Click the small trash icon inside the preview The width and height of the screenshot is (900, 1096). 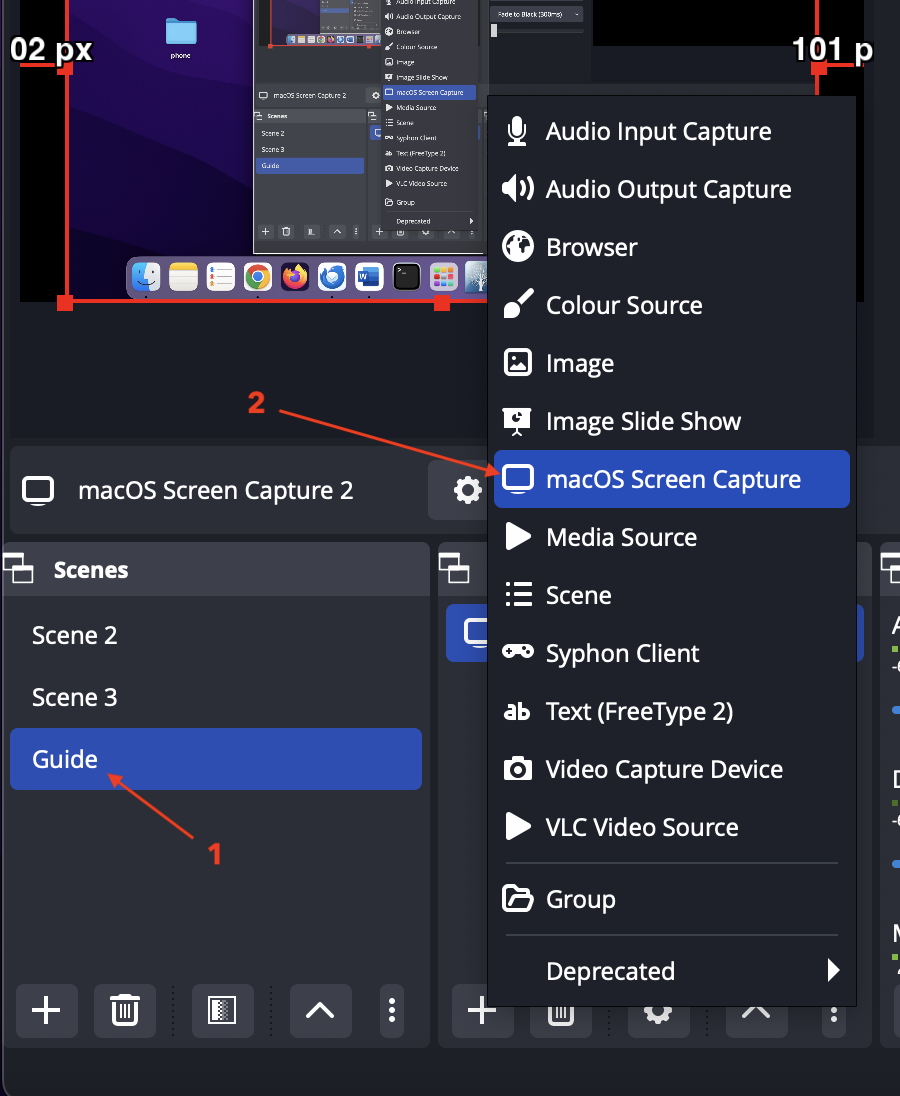click(x=286, y=231)
